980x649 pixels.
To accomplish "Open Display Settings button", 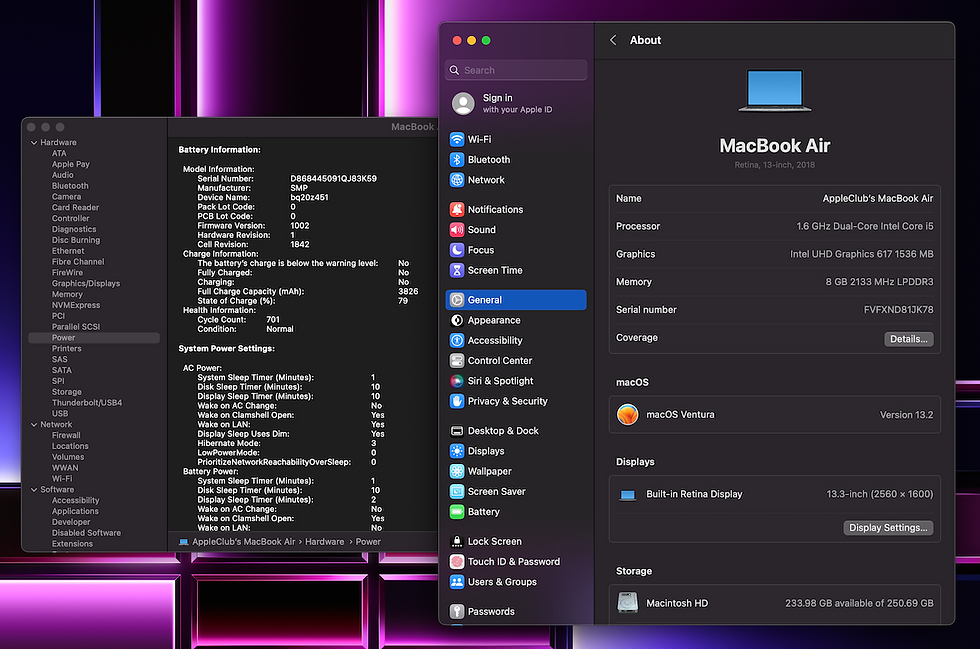I will click(x=888, y=528).
